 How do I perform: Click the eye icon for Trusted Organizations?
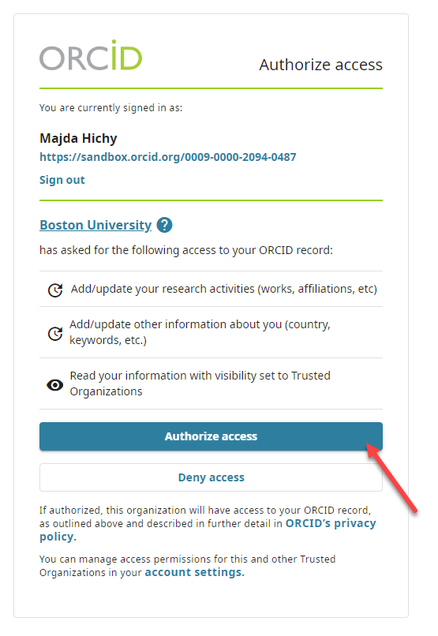click(55, 385)
